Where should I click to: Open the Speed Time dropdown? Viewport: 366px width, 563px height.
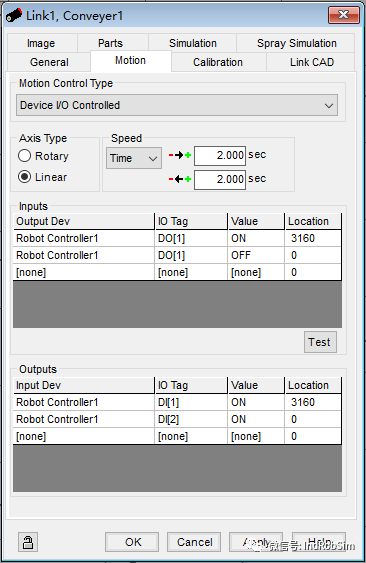[134, 158]
